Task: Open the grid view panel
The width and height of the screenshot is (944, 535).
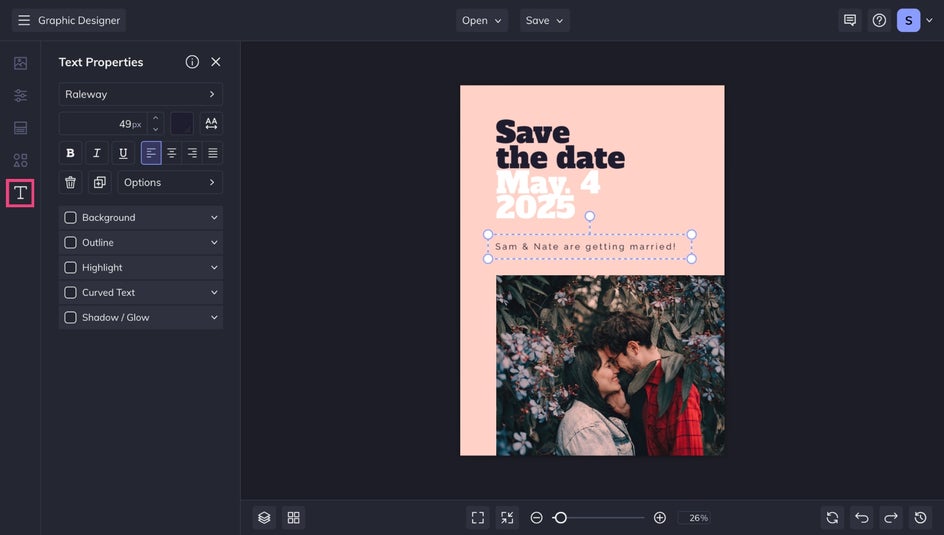Action: (x=294, y=518)
